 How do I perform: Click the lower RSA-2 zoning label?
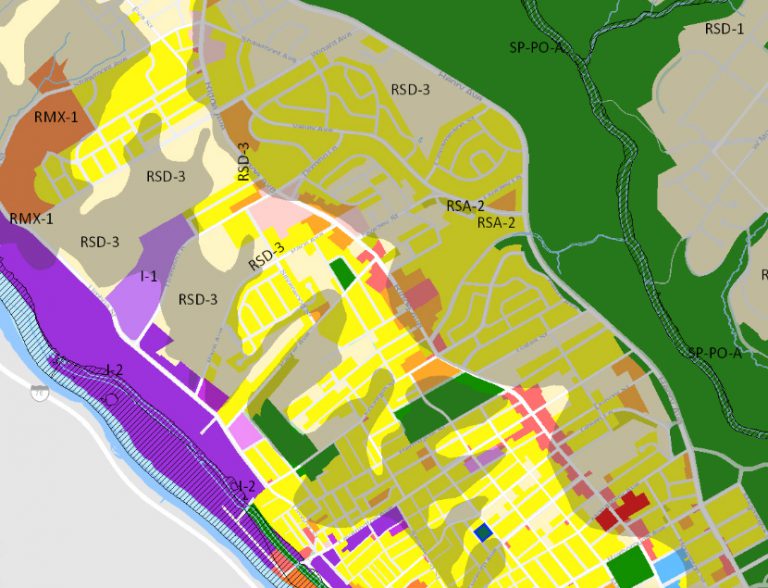(x=496, y=222)
